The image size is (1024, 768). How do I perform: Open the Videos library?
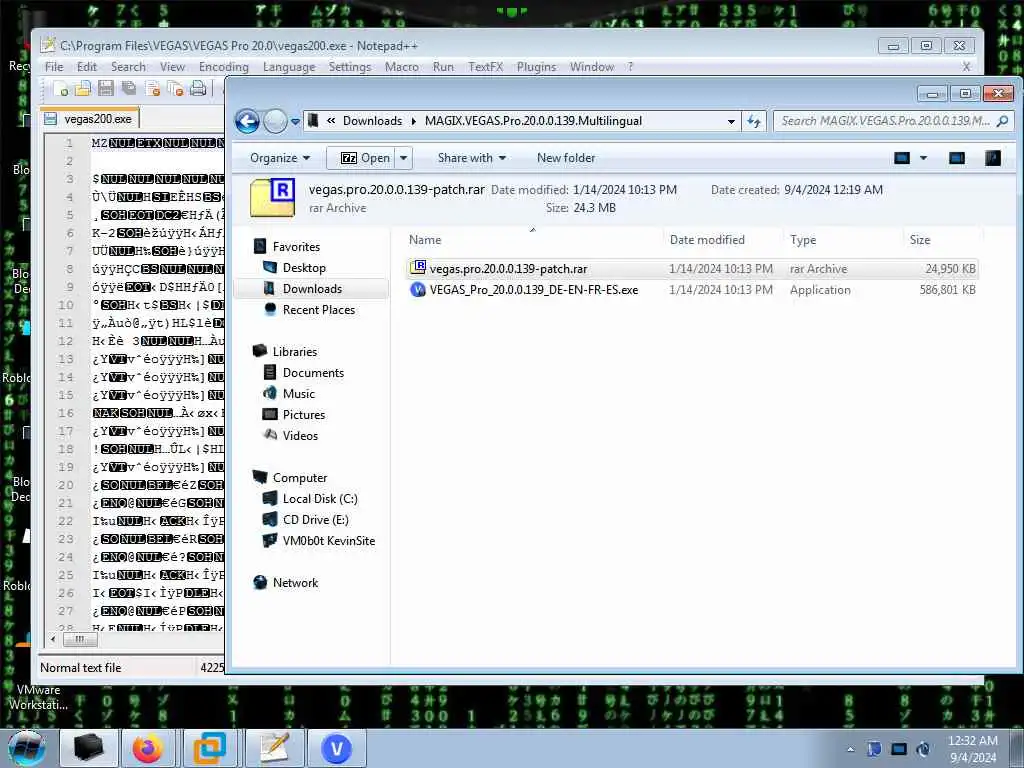pos(300,436)
